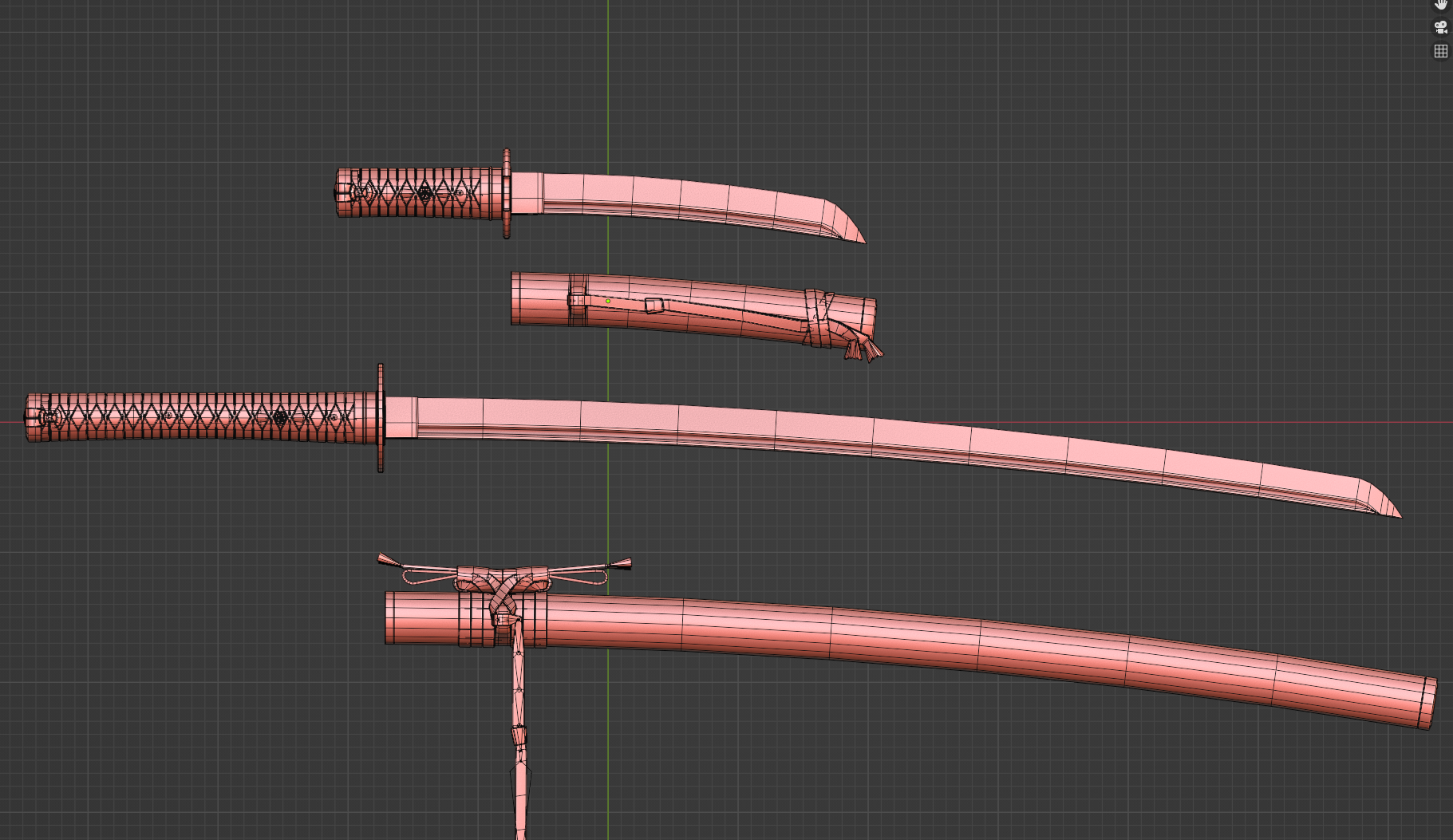1453x840 pixels.
Task: Click the right tassel of the cord
Action: tap(620, 564)
